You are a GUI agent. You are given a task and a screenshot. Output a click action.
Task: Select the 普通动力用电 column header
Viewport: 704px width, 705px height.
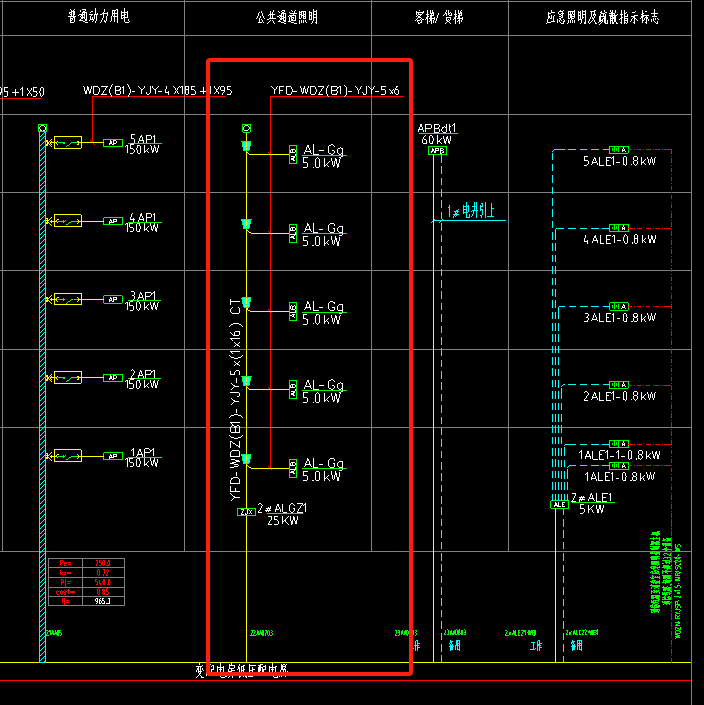pyautogui.click(x=99, y=17)
